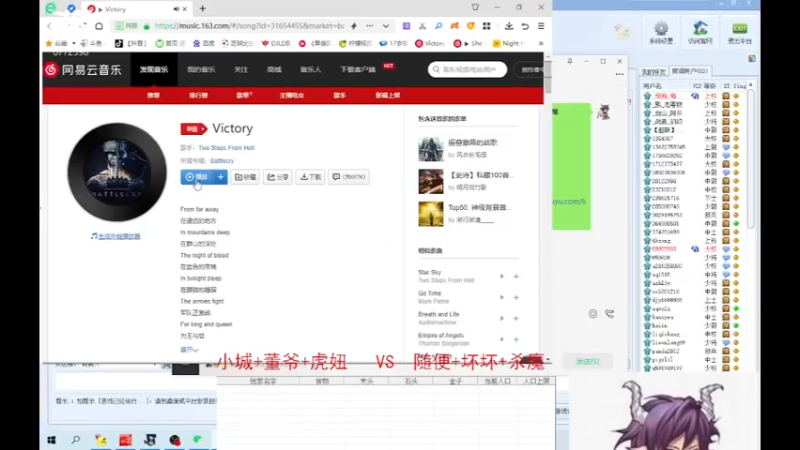Add Star Sky to the play queue
Viewport: 800px width, 450px height.
click(x=516, y=277)
